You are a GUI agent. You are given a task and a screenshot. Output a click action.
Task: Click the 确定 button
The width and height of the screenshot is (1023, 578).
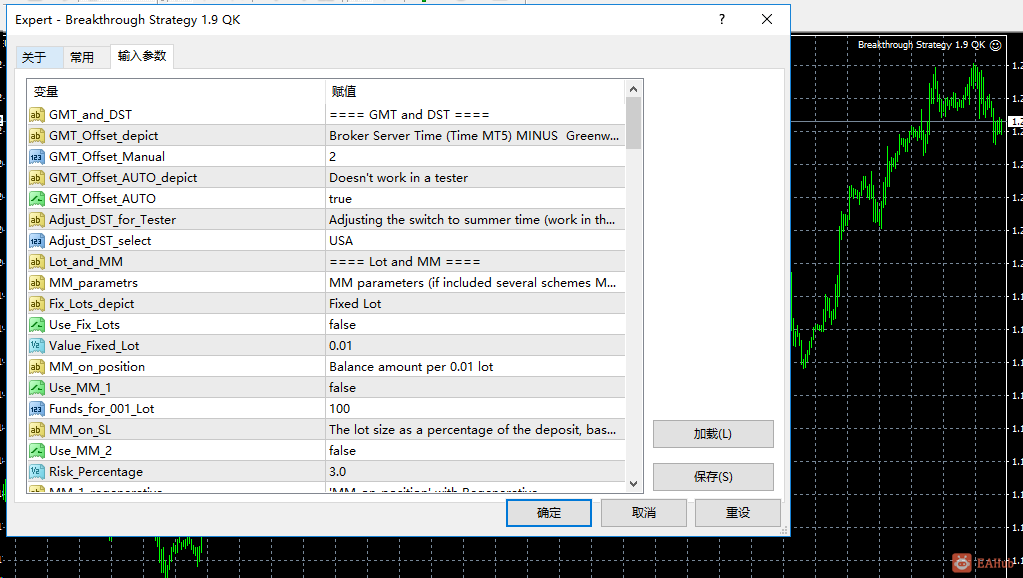pos(549,513)
